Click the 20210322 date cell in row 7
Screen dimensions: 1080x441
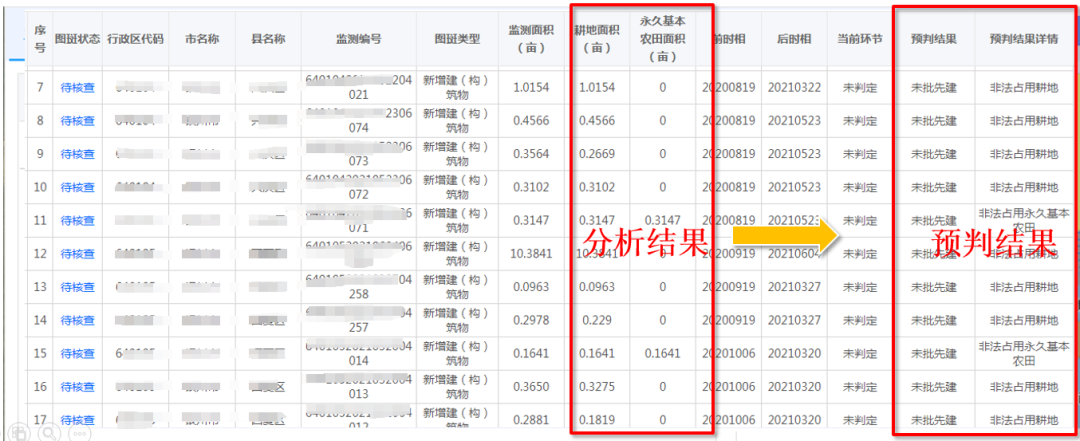[794, 88]
